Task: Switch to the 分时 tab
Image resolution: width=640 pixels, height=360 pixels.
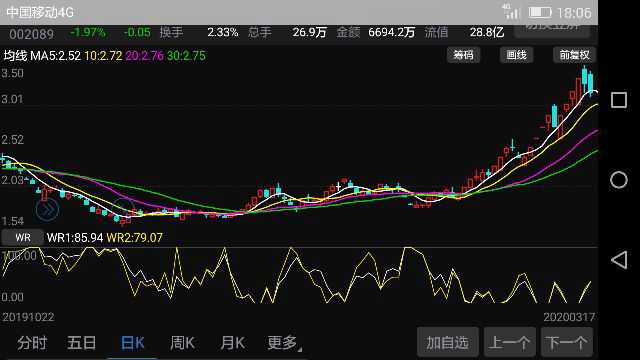Action: (32, 342)
